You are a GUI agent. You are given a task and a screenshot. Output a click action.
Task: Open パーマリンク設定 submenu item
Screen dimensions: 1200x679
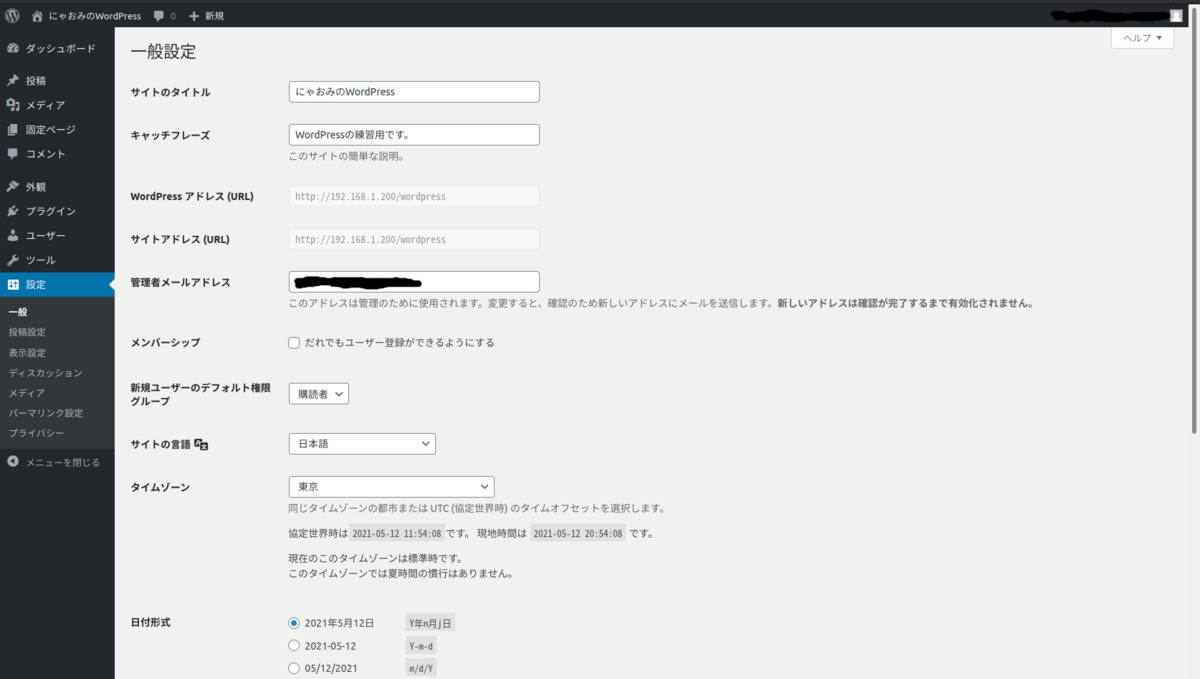[45, 413]
